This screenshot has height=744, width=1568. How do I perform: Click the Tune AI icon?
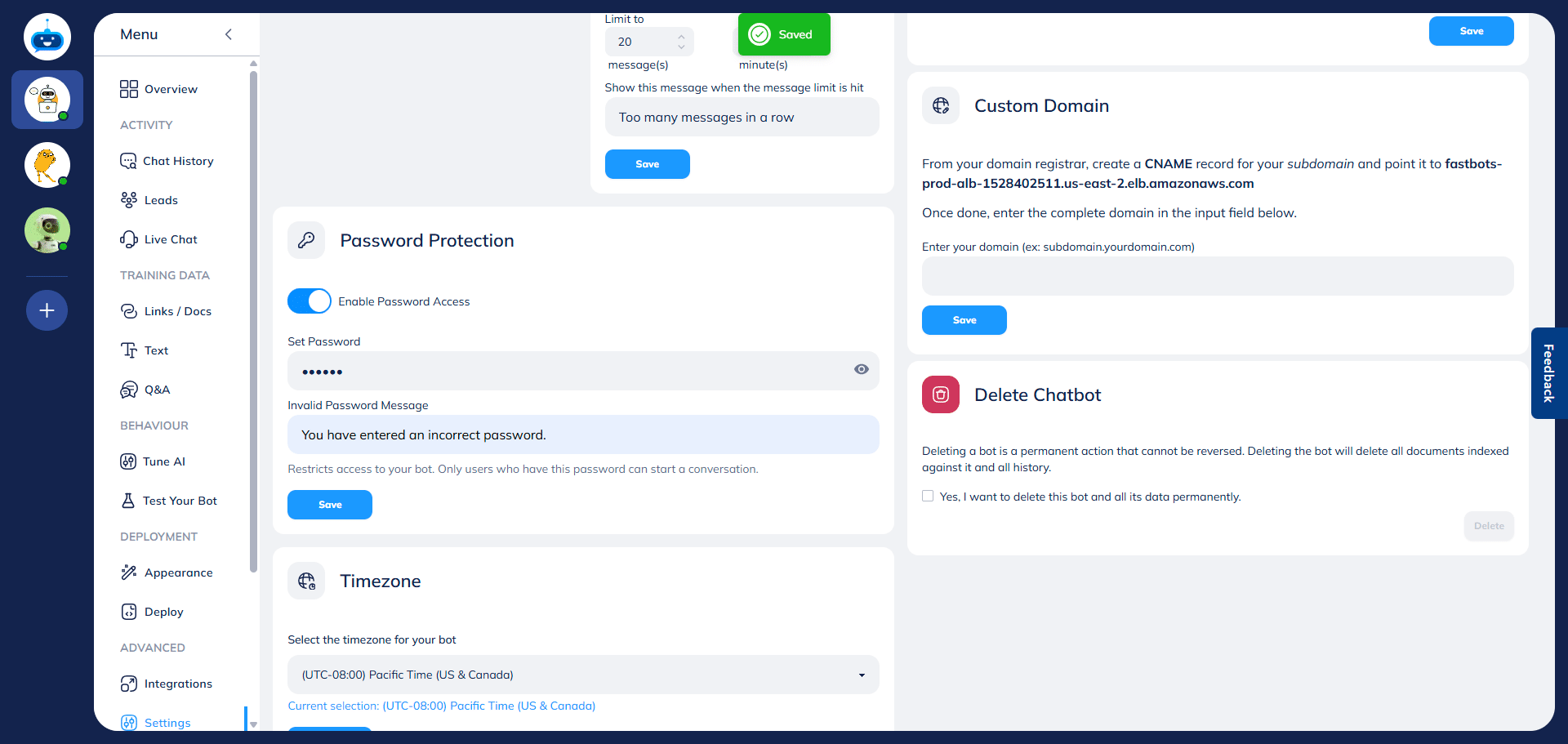pyautogui.click(x=128, y=461)
